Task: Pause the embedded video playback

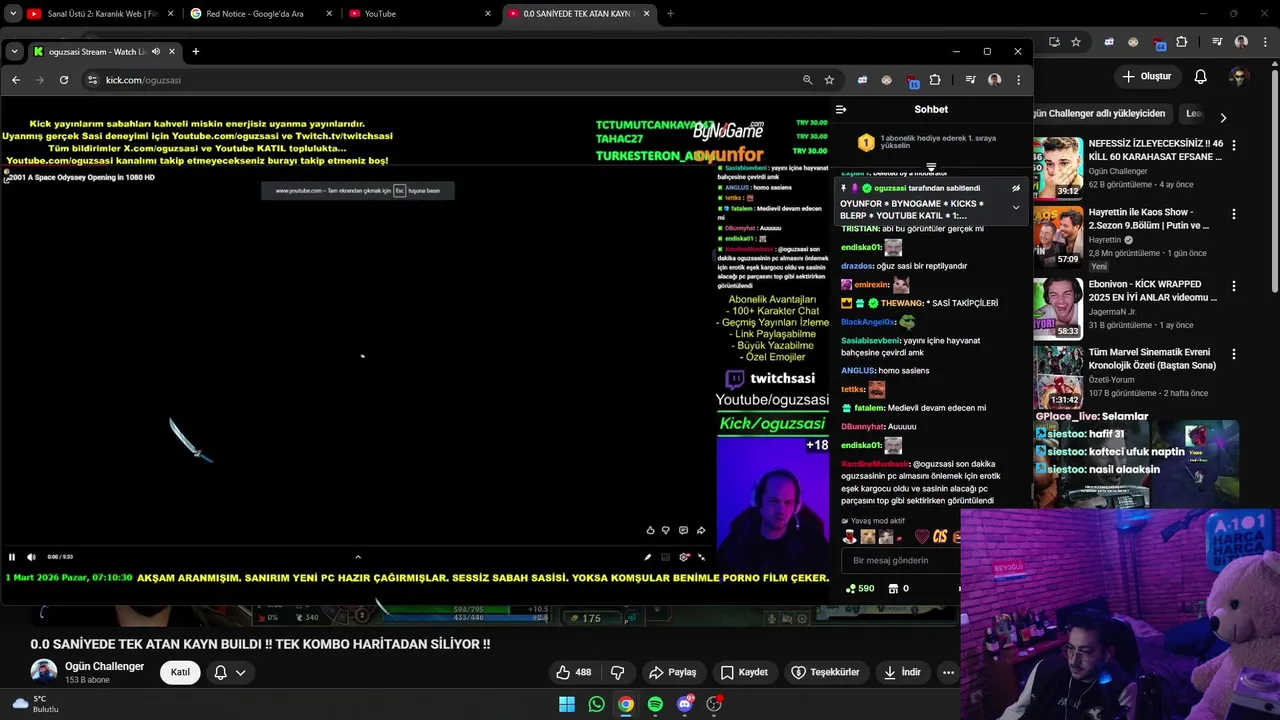Action: tap(12, 557)
